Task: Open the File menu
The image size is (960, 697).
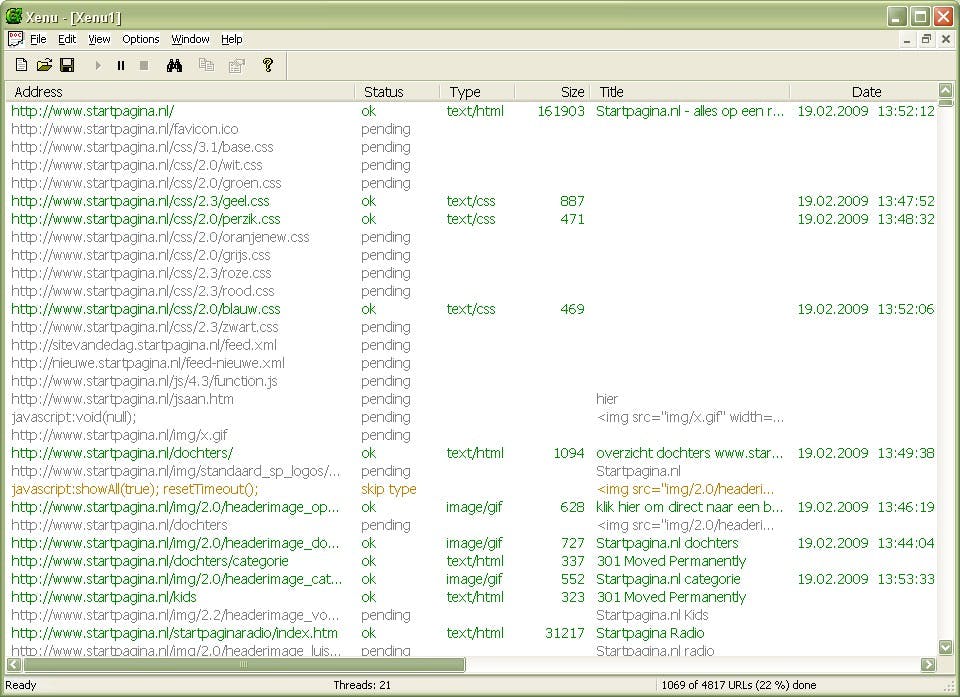Action: click(x=38, y=39)
